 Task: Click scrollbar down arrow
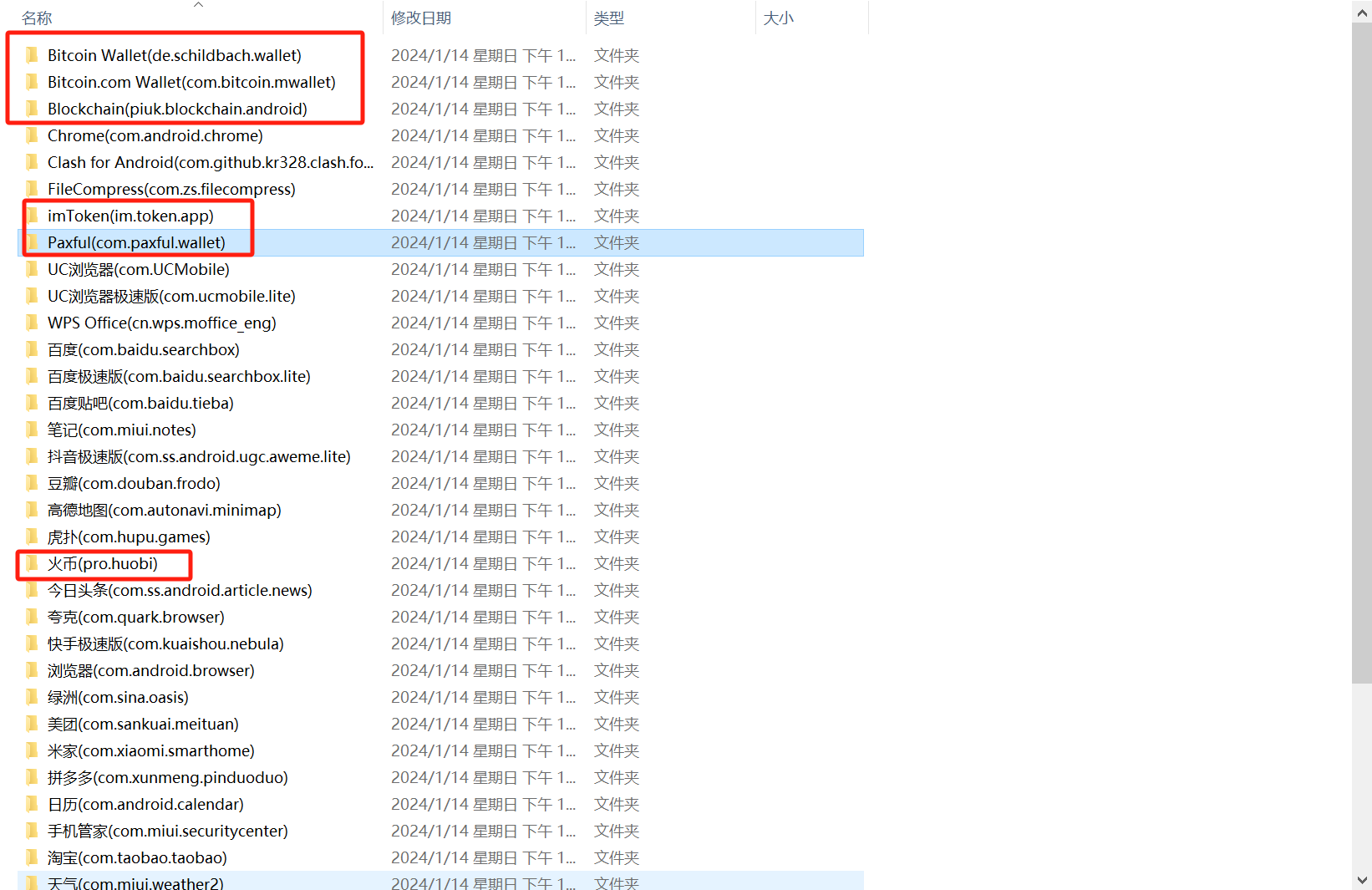click(x=1362, y=880)
